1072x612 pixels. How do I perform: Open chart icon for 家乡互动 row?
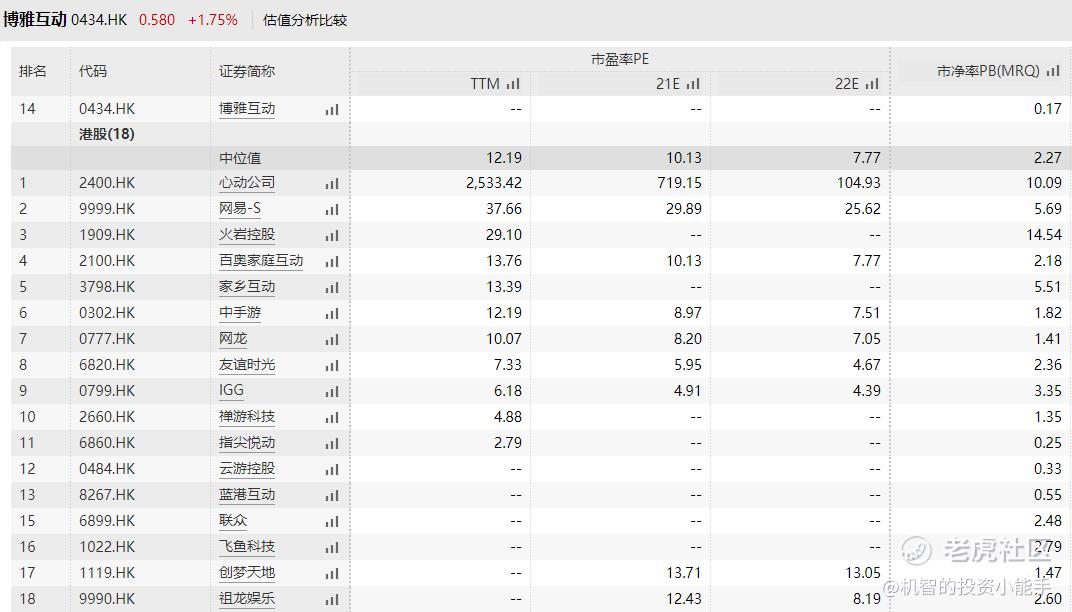click(332, 287)
